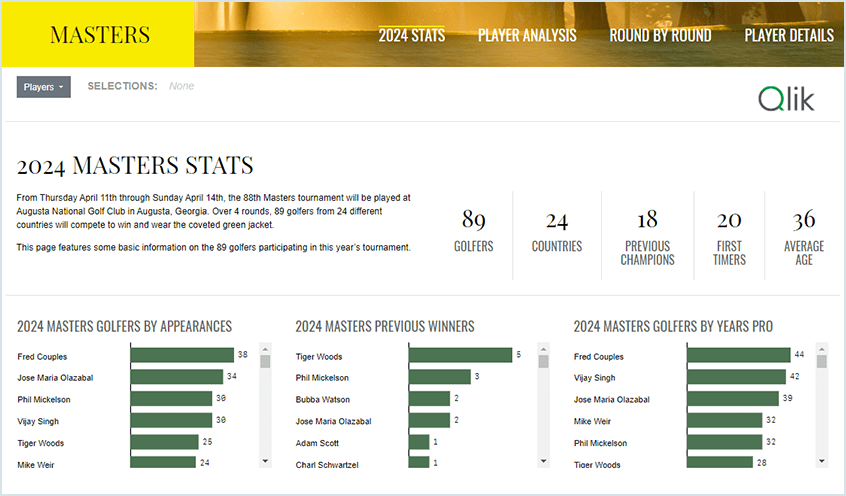Select Adam Scott bar with 1 win
The height and width of the screenshot is (496, 846).
419,441
